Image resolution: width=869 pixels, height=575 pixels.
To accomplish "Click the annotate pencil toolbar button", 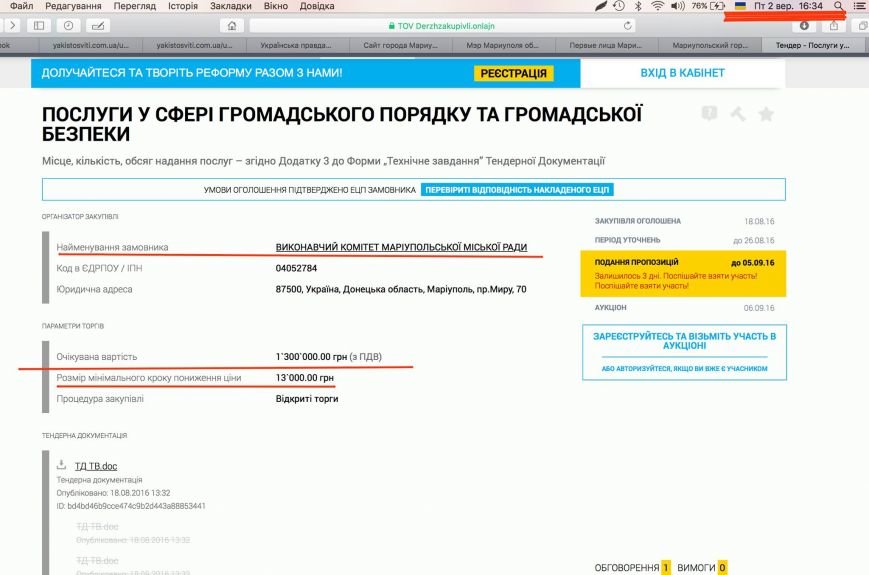I will tap(98, 25).
